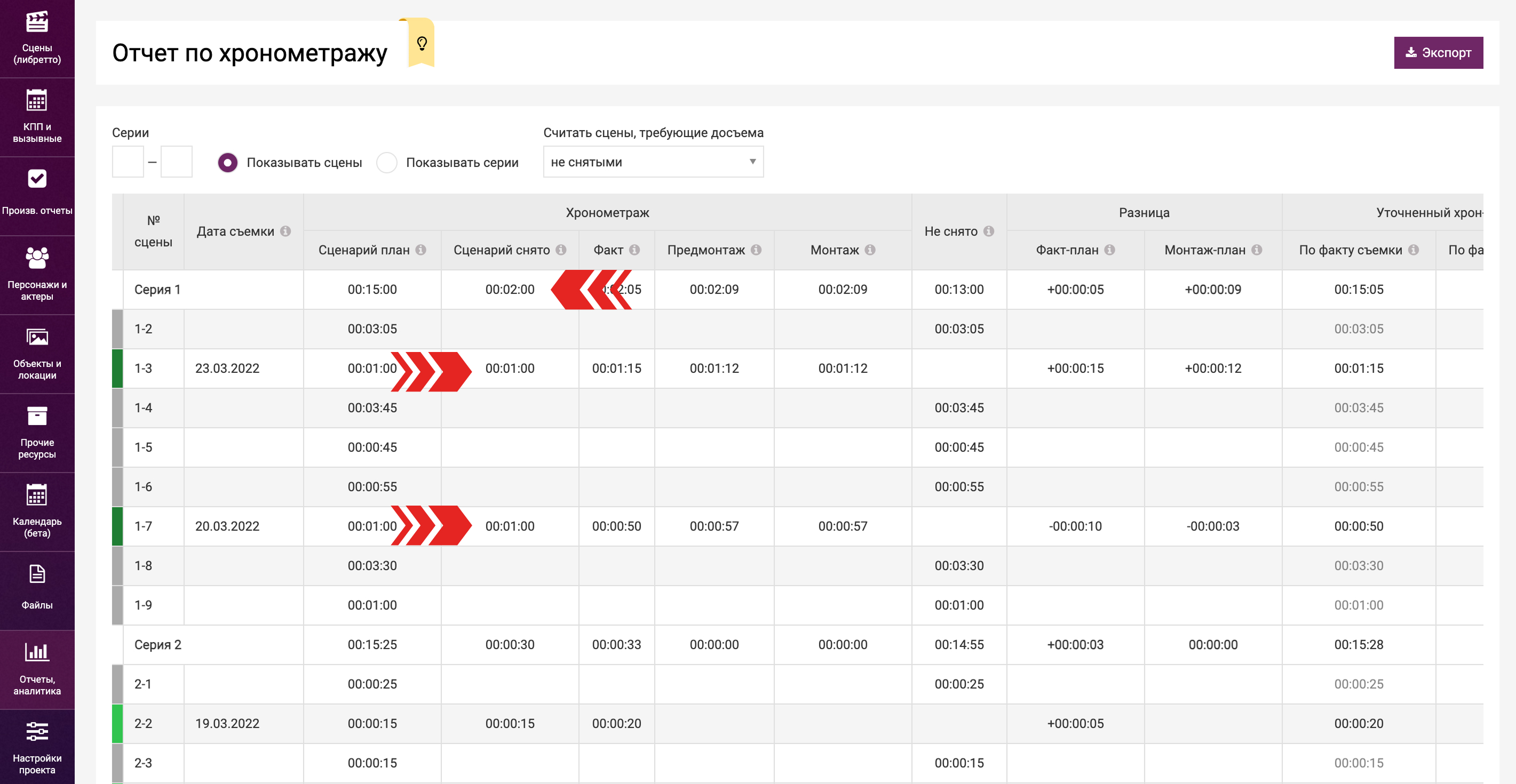Click info icon next to Дата съемки
Image resolution: width=1516 pixels, height=784 pixels.
point(285,231)
